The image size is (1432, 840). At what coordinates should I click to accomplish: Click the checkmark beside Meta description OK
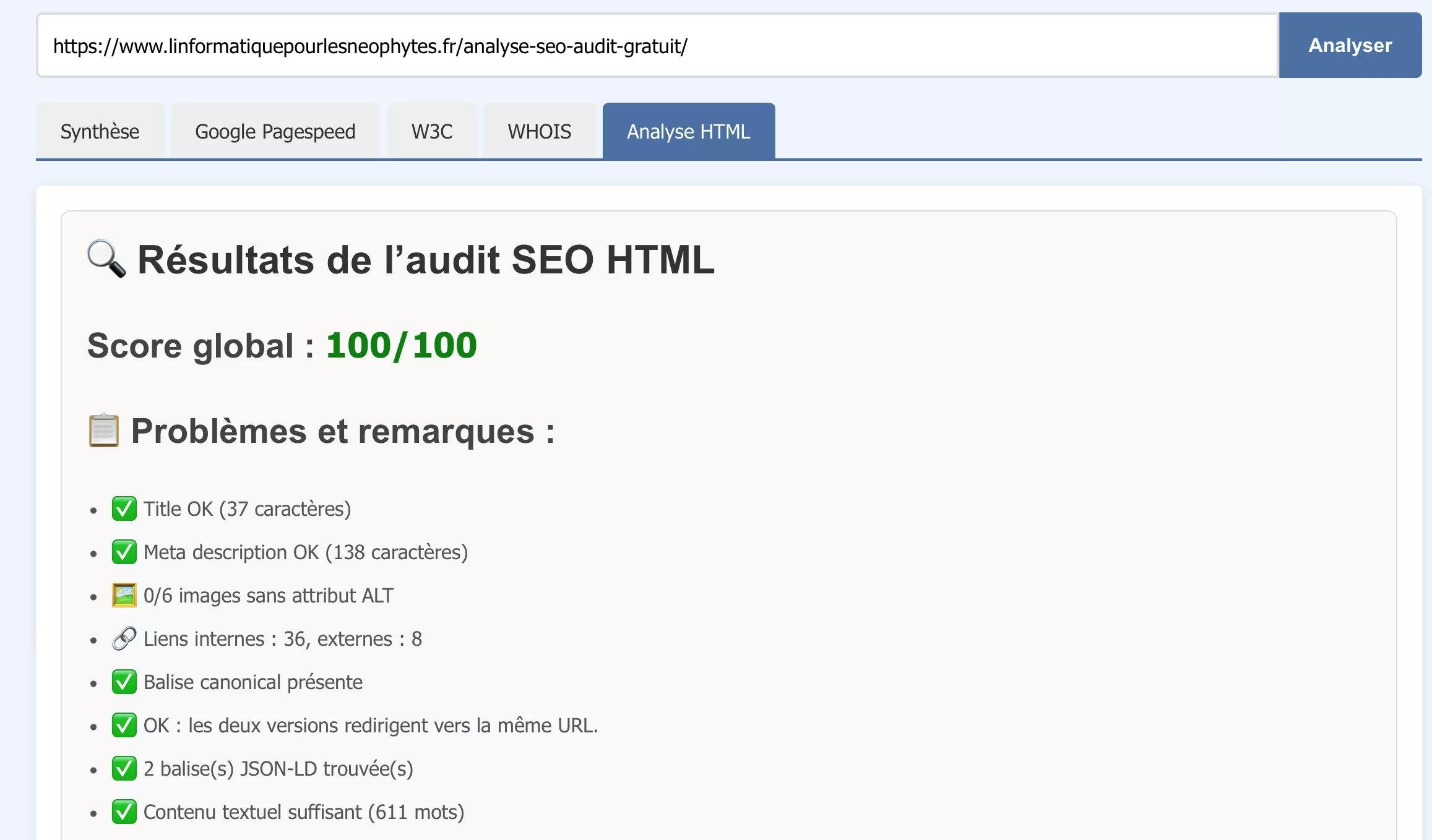point(124,552)
